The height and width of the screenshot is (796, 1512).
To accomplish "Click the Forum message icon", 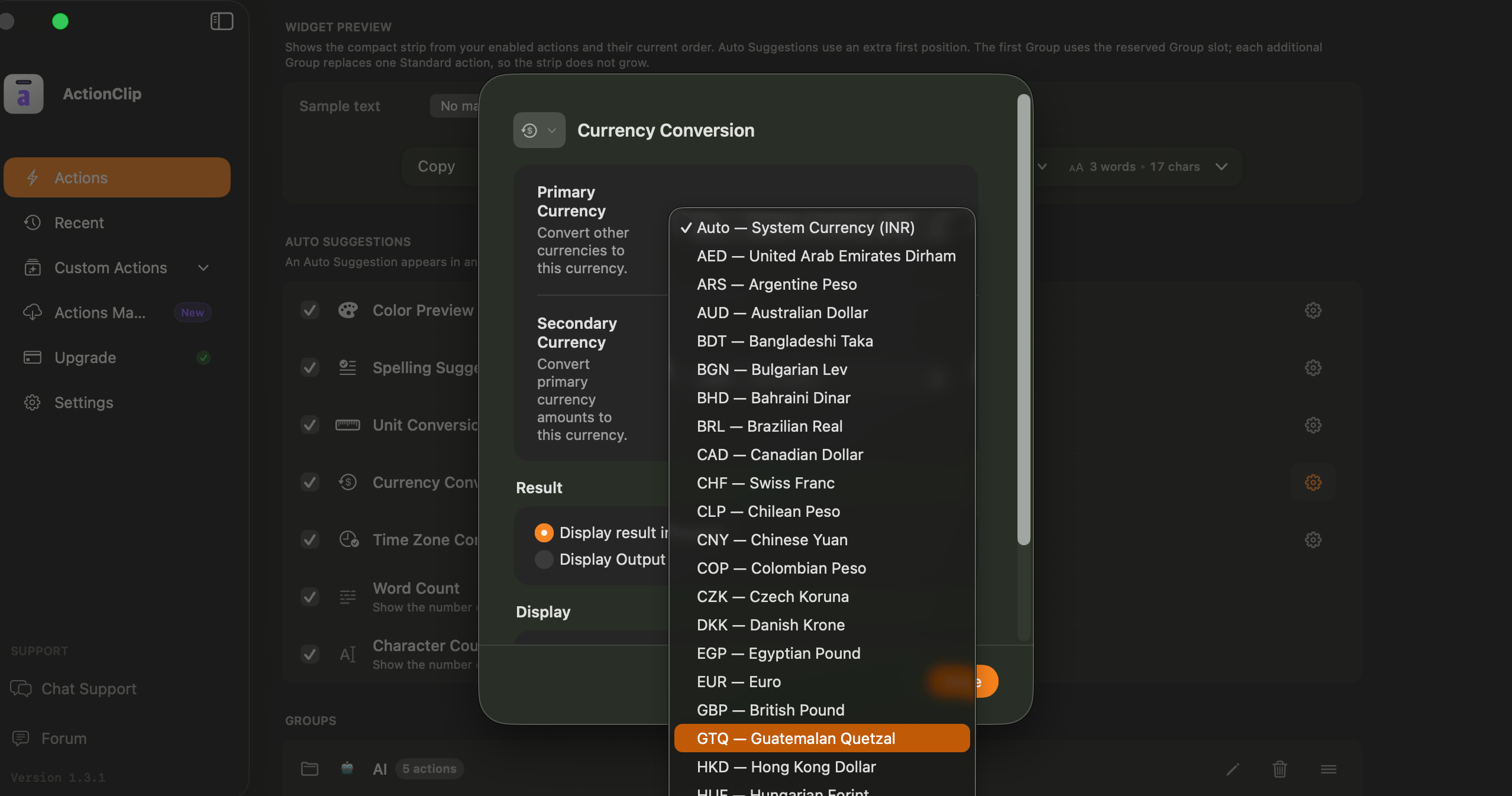I will [21, 738].
